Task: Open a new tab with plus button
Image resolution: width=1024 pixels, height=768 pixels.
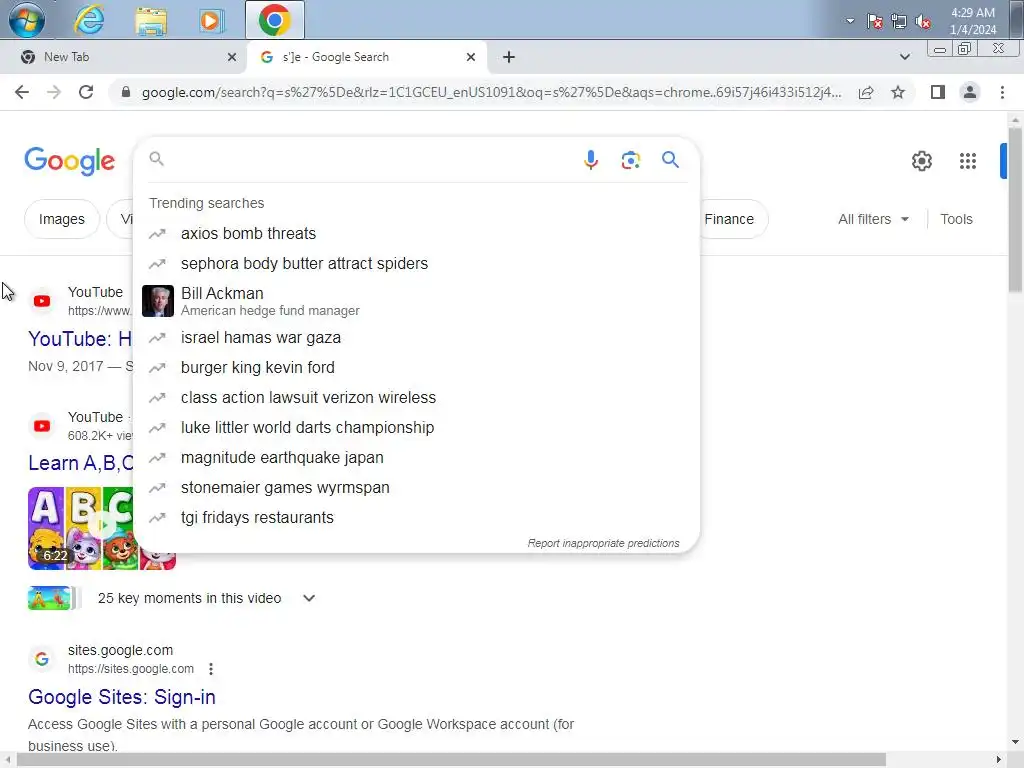Action: point(509,57)
